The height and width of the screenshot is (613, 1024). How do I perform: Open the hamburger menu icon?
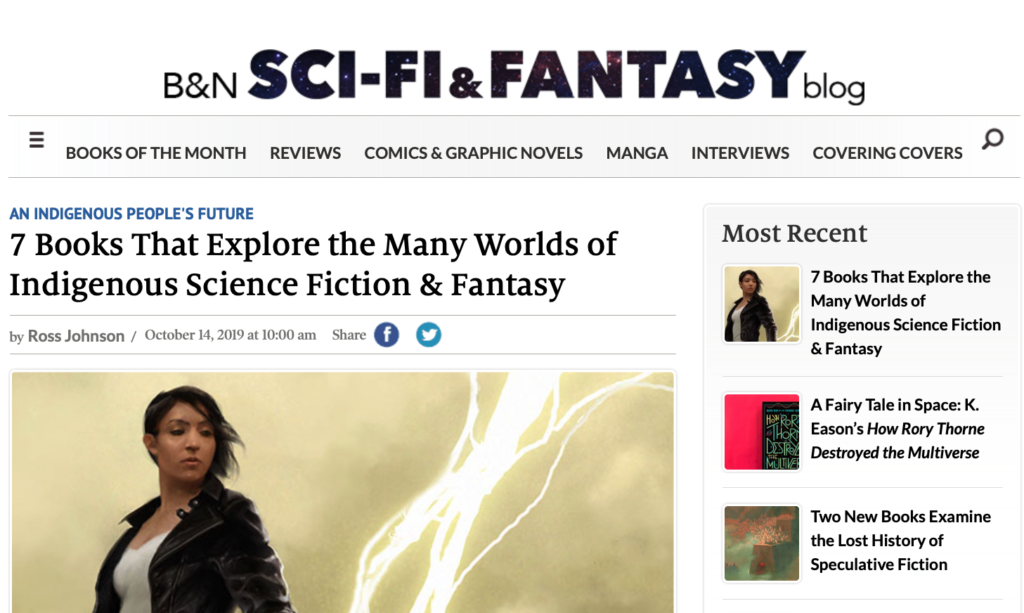(37, 140)
